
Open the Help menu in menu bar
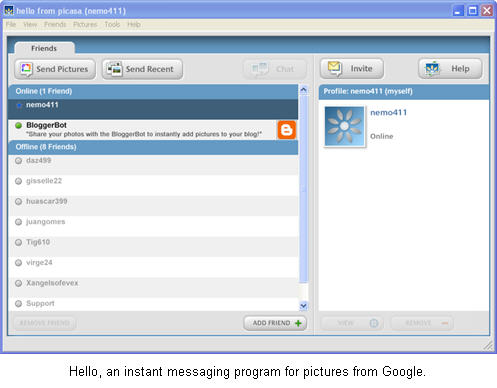coord(134,24)
